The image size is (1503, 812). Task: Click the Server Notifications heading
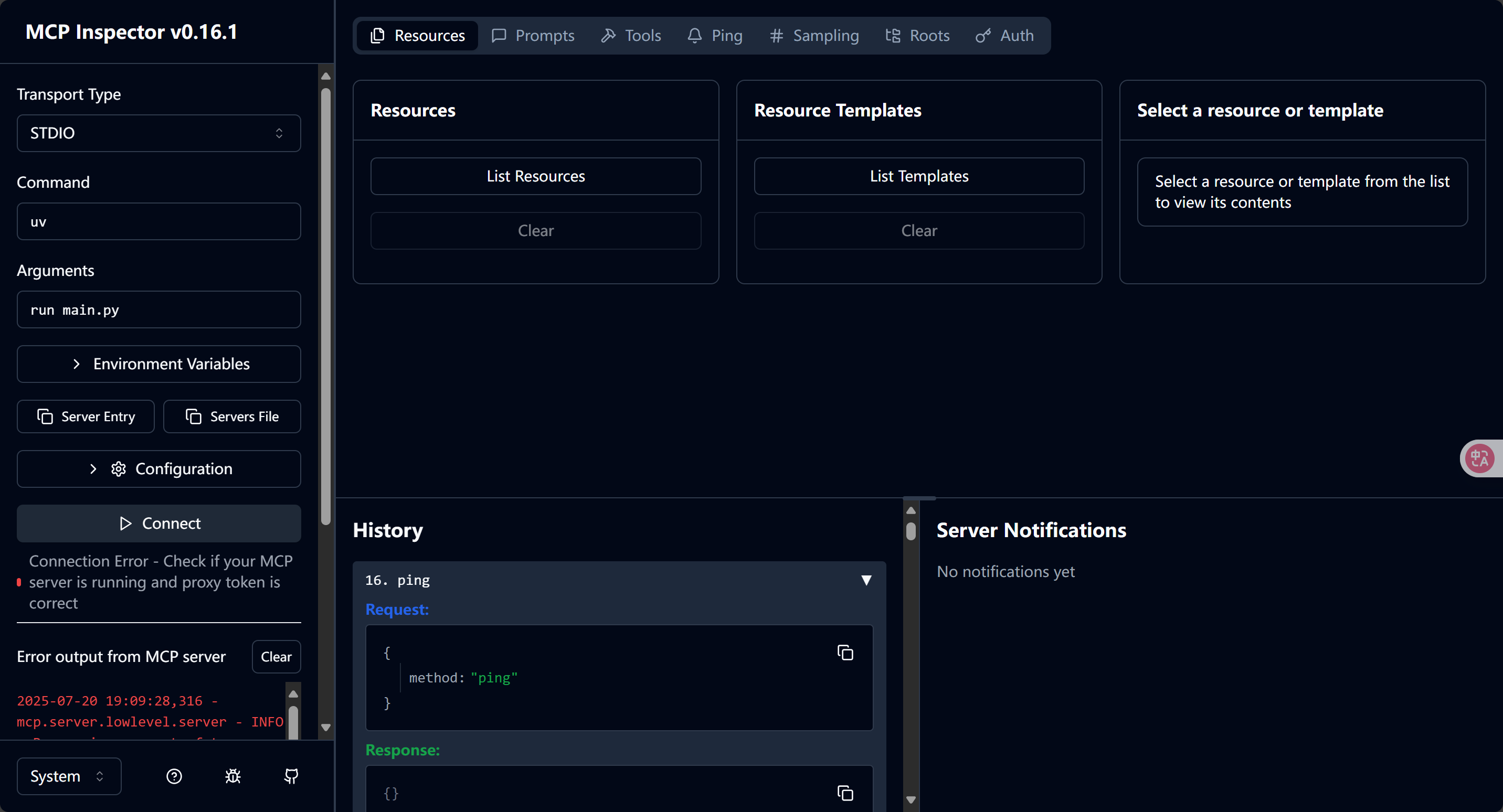[x=1031, y=530]
